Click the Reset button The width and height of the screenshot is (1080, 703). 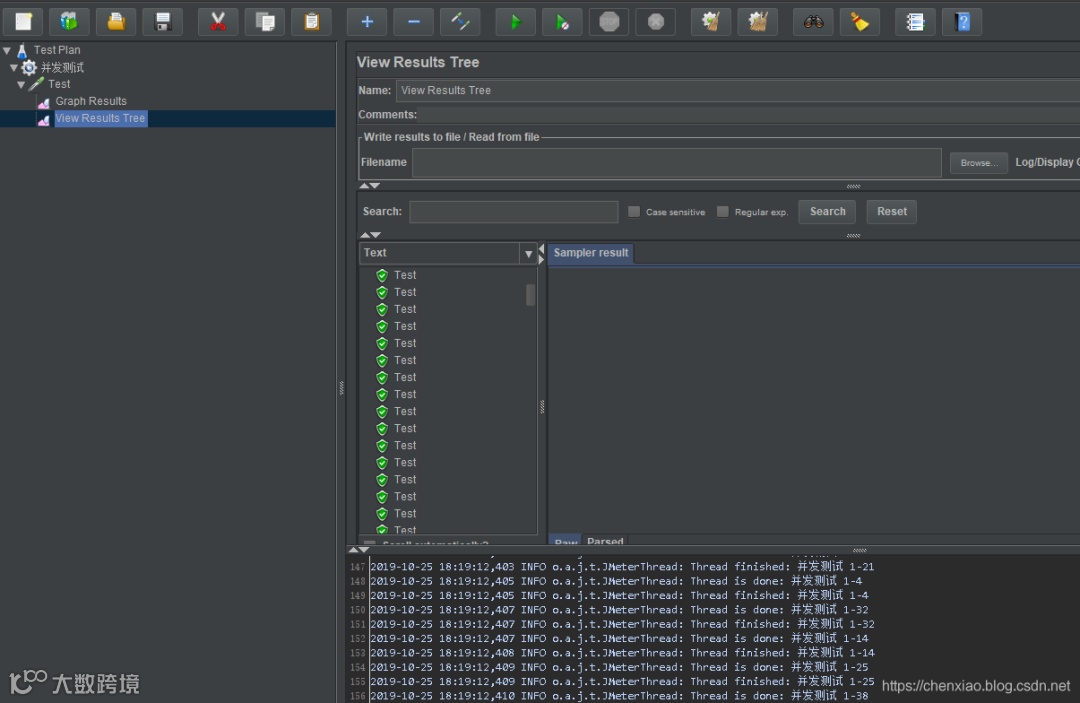point(892,212)
